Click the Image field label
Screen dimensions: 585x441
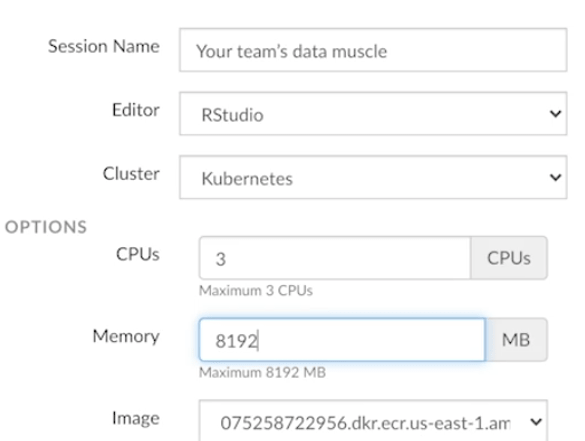136,419
